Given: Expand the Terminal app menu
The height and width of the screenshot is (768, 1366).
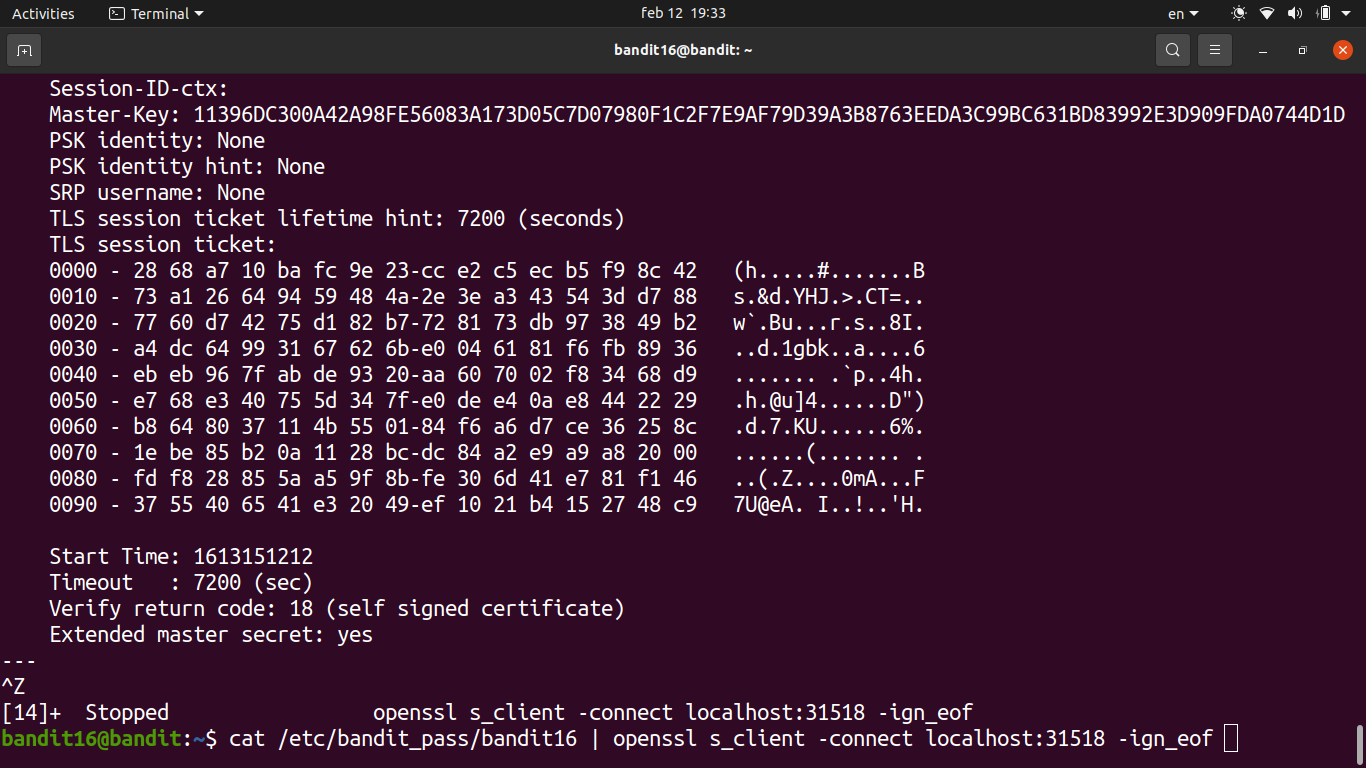Looking at the screenshot, I should [x=156, y=14].
